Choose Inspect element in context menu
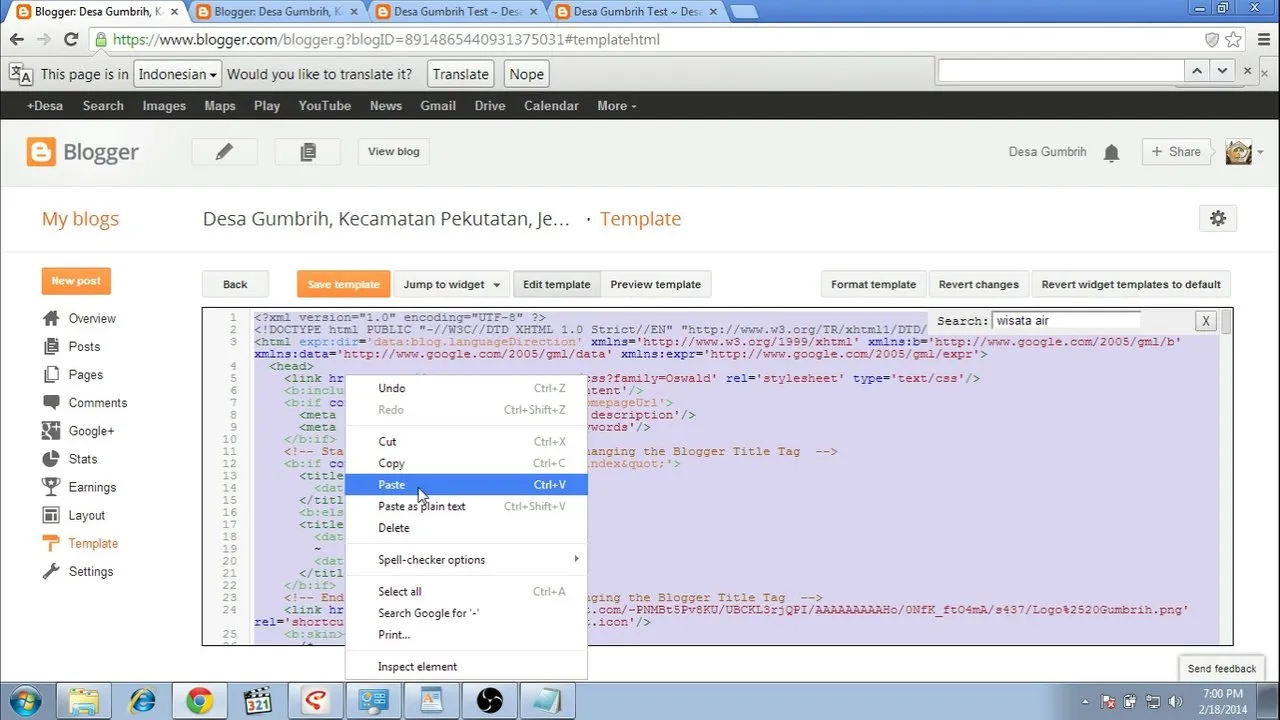 466,666
